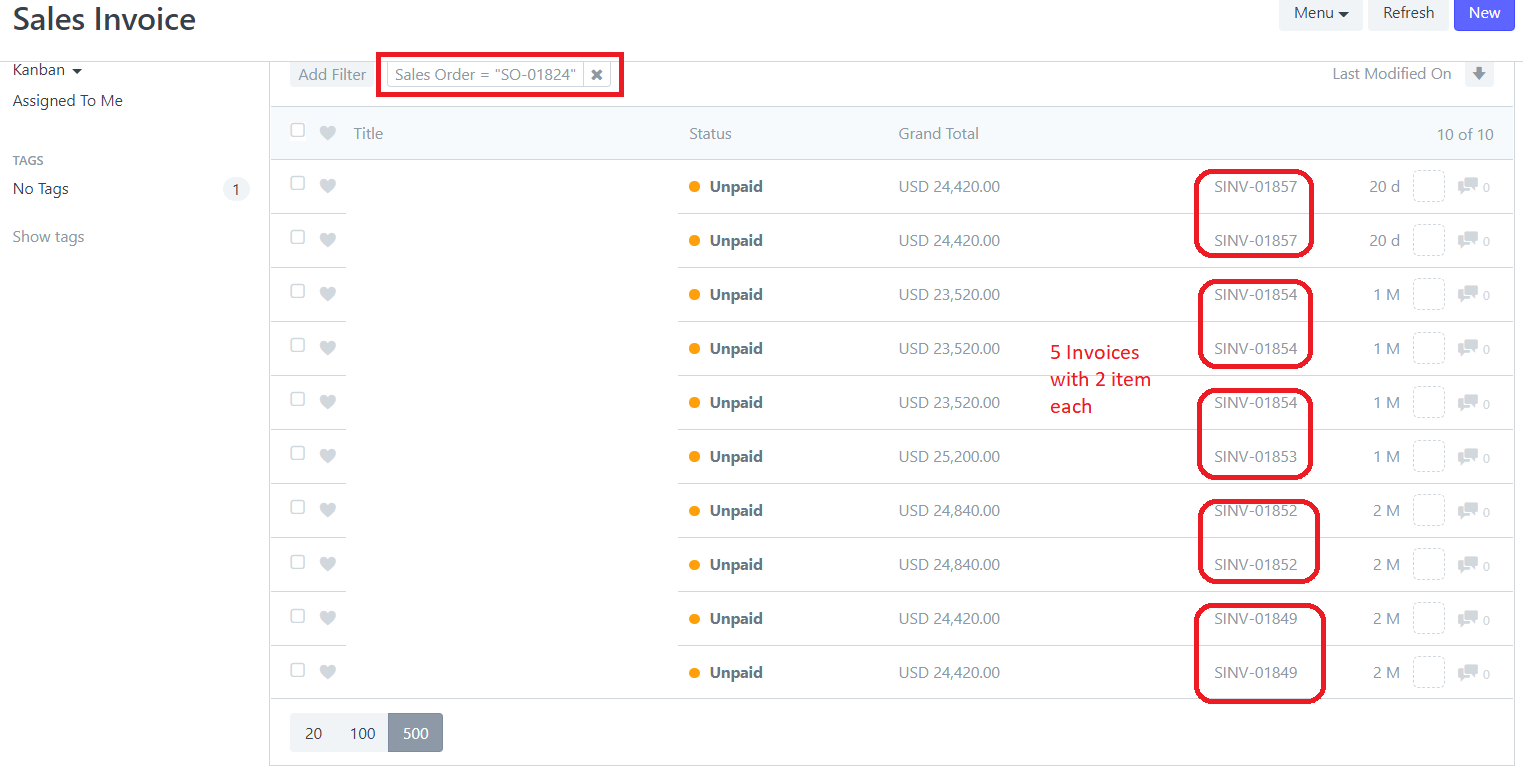
Task: Toggle sort direction with the down-arrow button
Action: (x=1479, y=74)
